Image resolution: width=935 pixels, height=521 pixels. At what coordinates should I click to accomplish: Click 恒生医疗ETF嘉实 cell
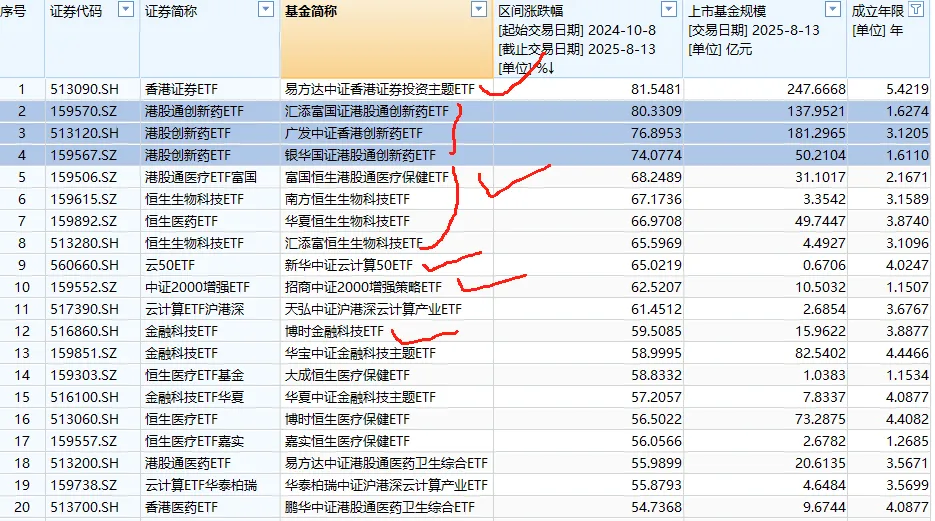[194, 442]
